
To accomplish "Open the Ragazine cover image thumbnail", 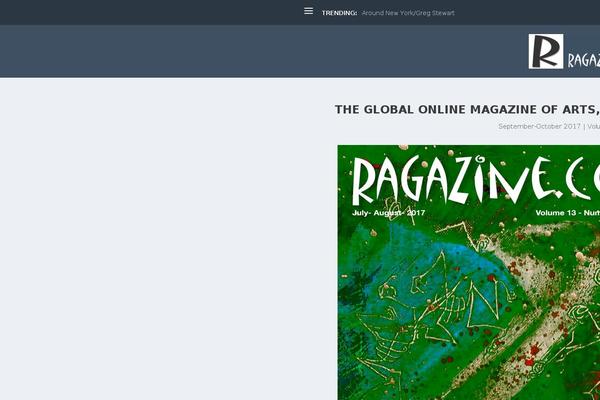I will [x=469, y=272].
